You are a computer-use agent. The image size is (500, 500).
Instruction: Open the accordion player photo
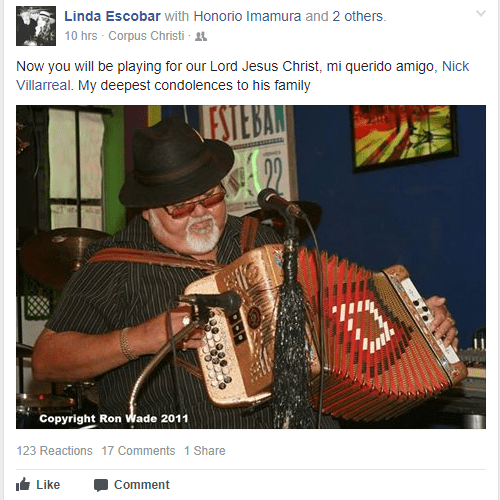(251, 267)
